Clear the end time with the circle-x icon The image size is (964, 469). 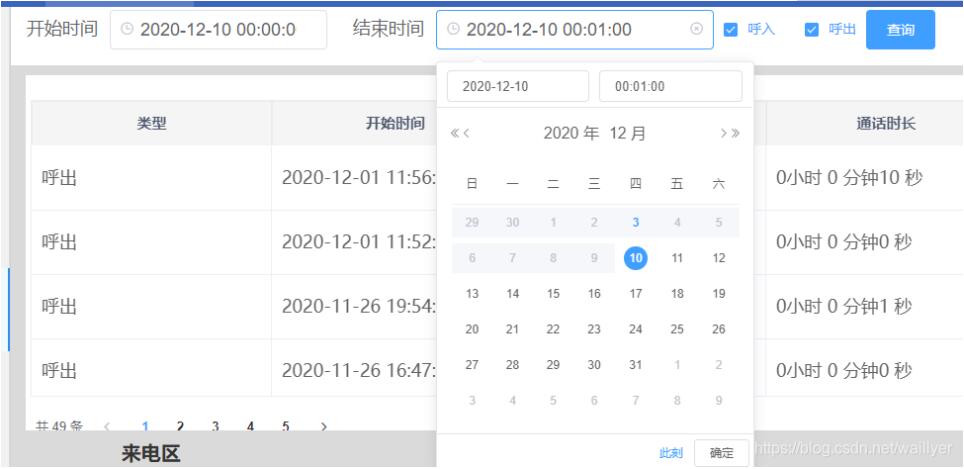pos(696,30)
